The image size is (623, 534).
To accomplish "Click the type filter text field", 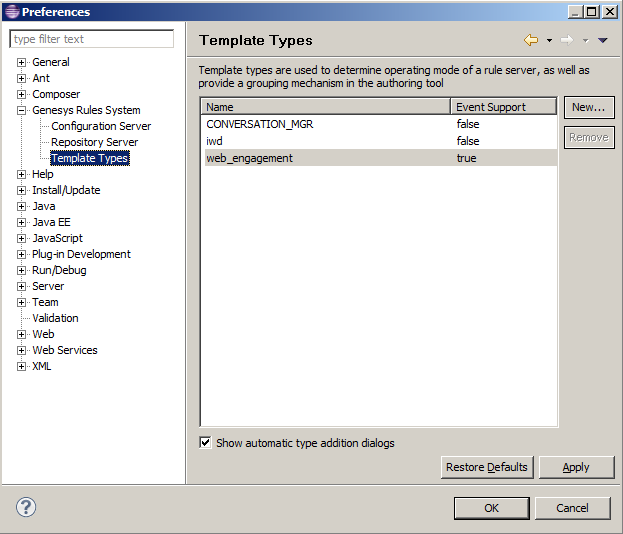I will (x=91, y=39).
